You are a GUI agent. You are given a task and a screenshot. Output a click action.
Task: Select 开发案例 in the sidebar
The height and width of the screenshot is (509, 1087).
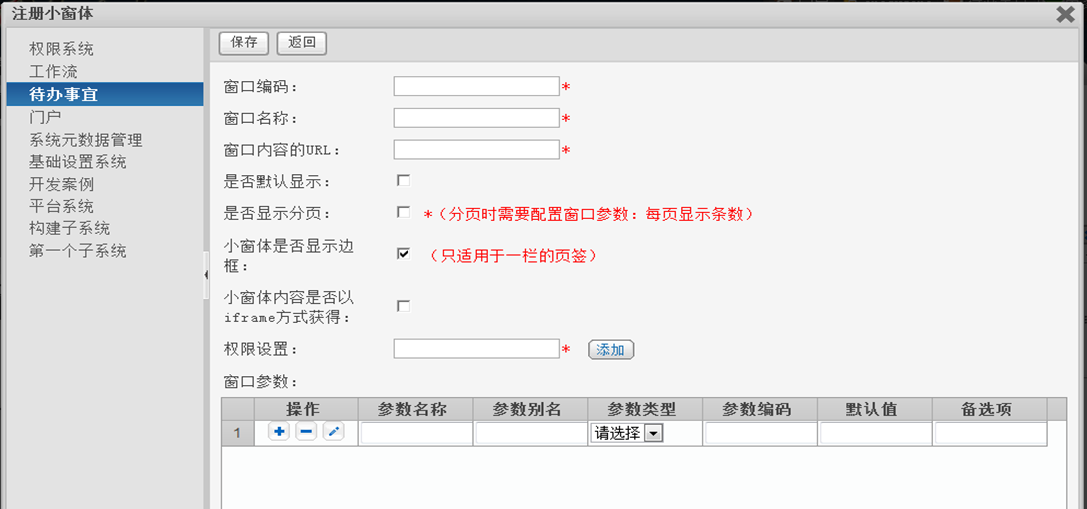coord(61,184)
